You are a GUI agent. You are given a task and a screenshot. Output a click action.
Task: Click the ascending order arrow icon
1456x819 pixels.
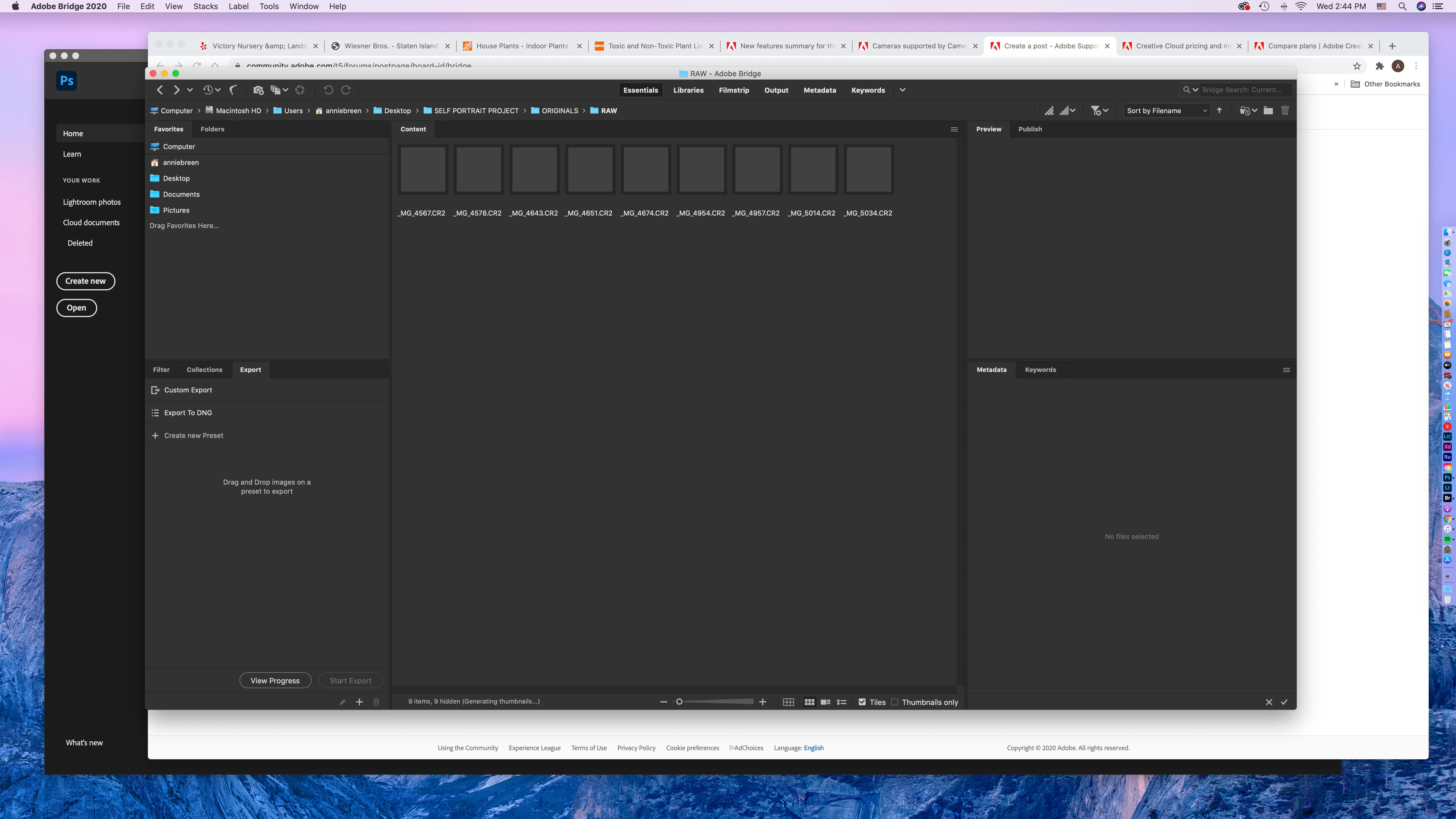pyautogui.click(x=1220, y=111)
